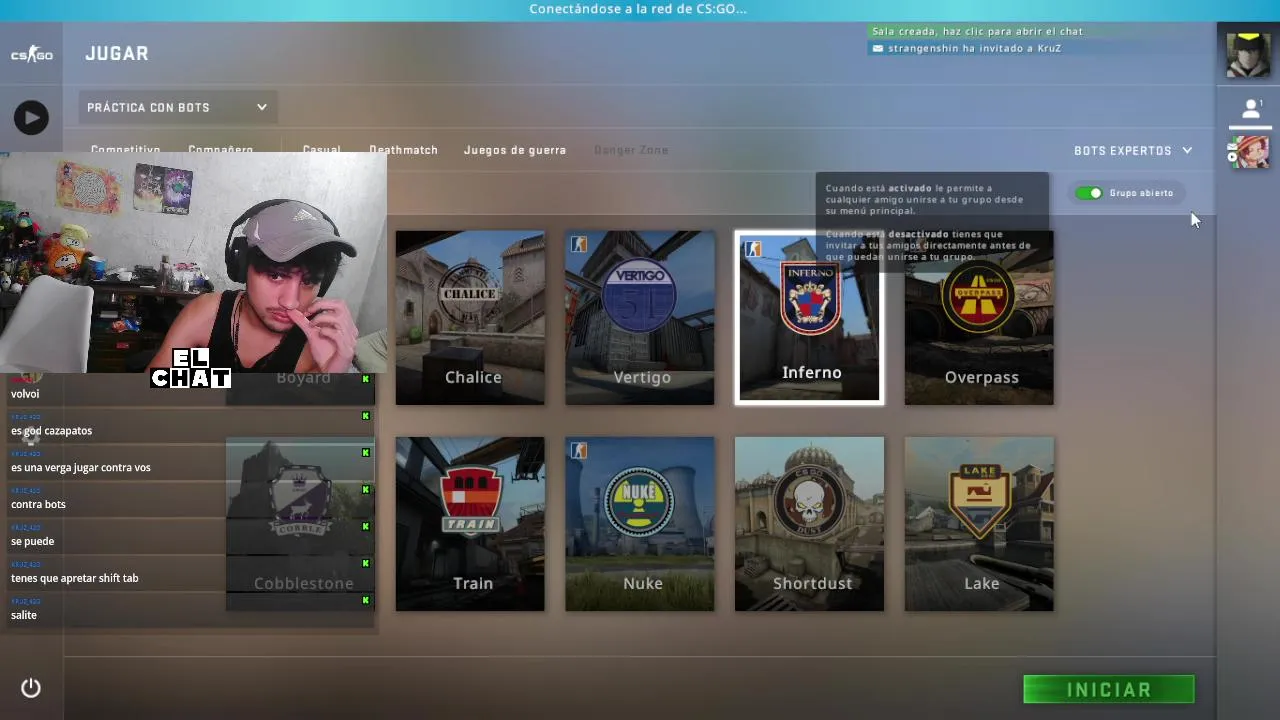Image resolution: width=1280 pixels, height=720 pixels.
Task: Toggle the Grupo abierto switch
Action: (1089, 193)
